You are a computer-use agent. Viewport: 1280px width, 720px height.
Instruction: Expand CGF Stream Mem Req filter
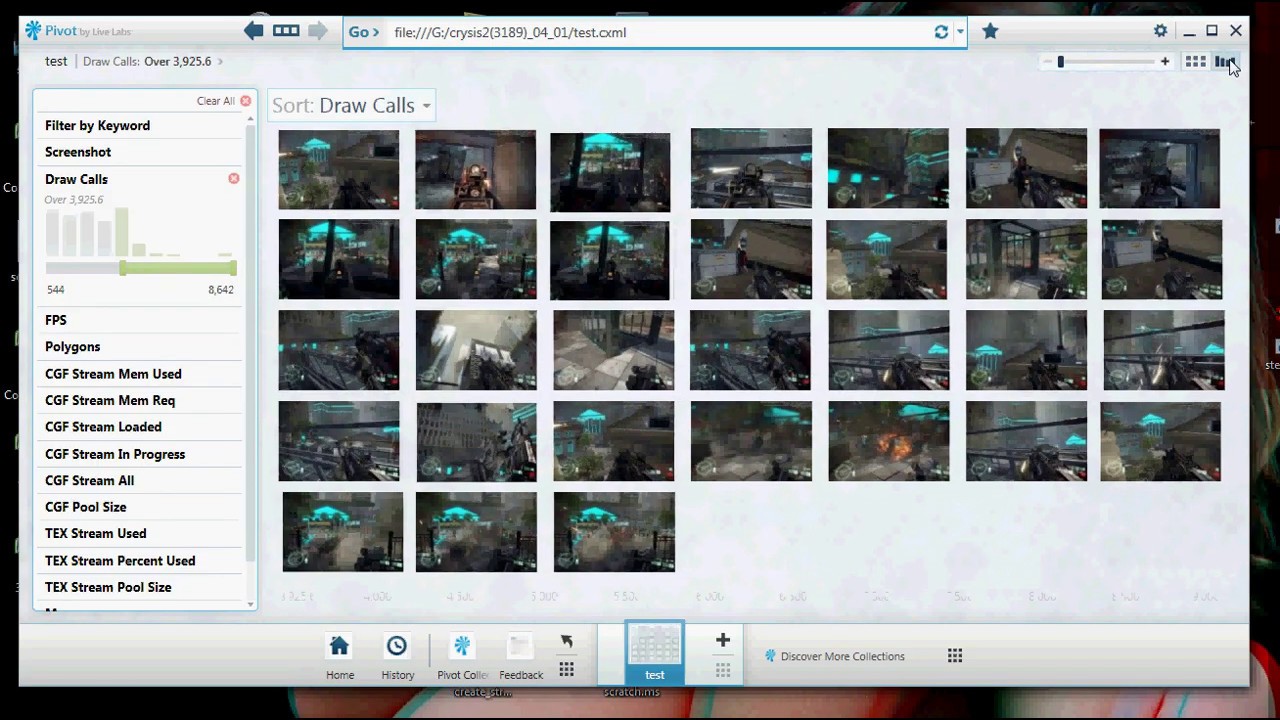point(110,400)
